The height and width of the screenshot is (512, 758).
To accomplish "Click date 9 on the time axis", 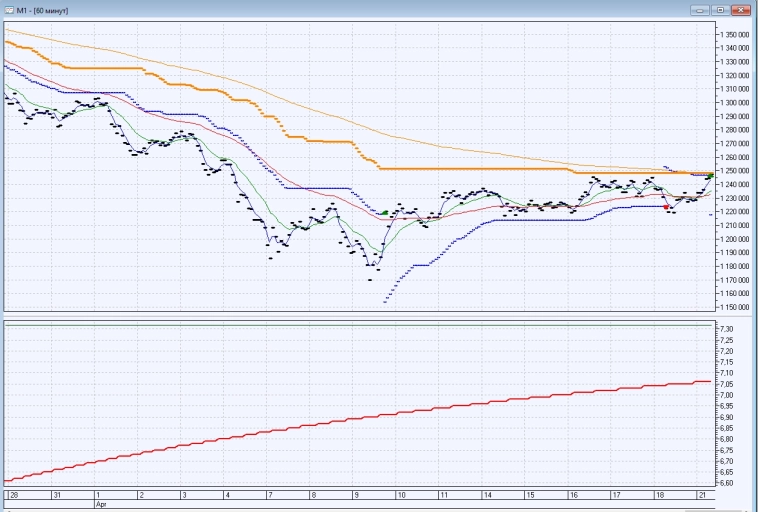I will tap(356, 495).
